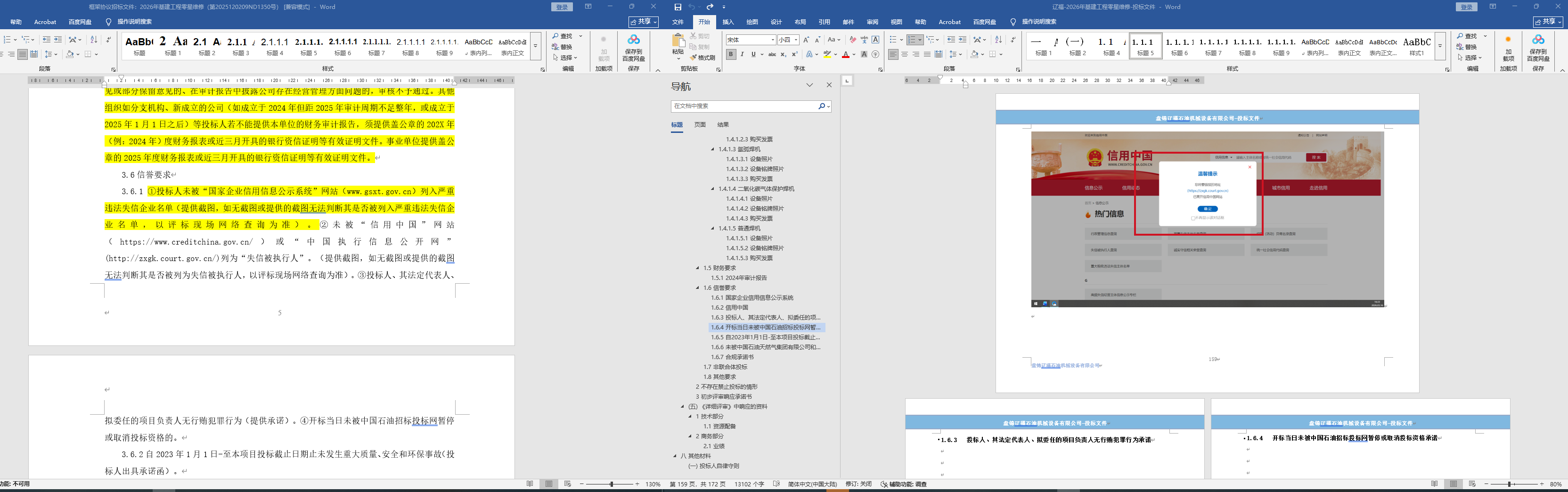Click the clear formatting eraser icon
Image resolution: width=1568 pixels, height=492 pixels.
click(x=853, y=40)
